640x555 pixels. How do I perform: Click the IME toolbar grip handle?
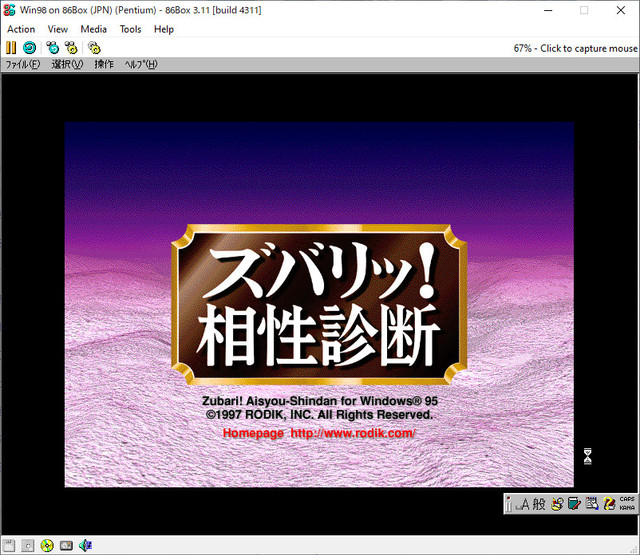coord(509,504)
